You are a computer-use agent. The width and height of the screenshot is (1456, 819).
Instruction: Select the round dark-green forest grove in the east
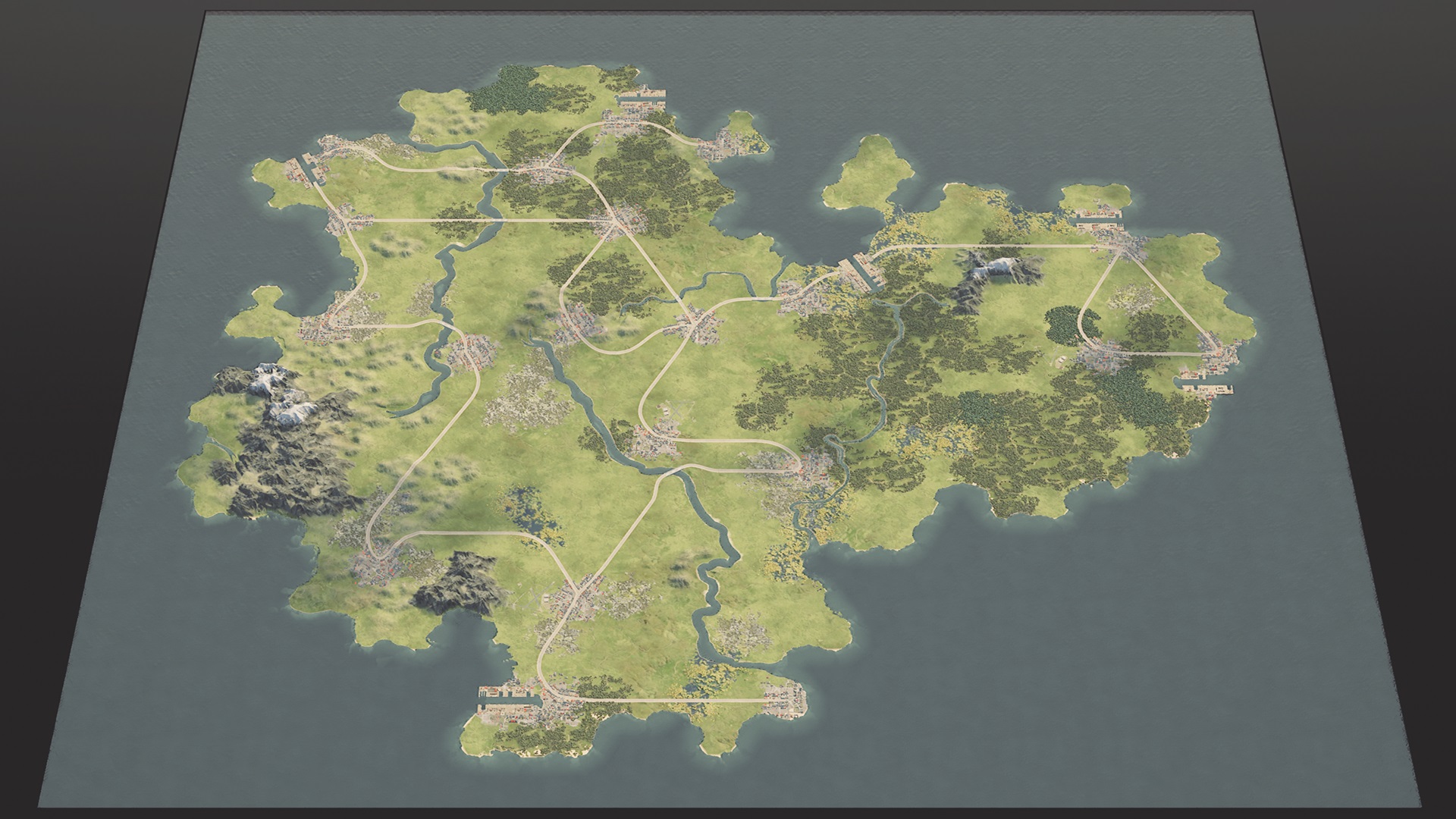(1069, 326)
